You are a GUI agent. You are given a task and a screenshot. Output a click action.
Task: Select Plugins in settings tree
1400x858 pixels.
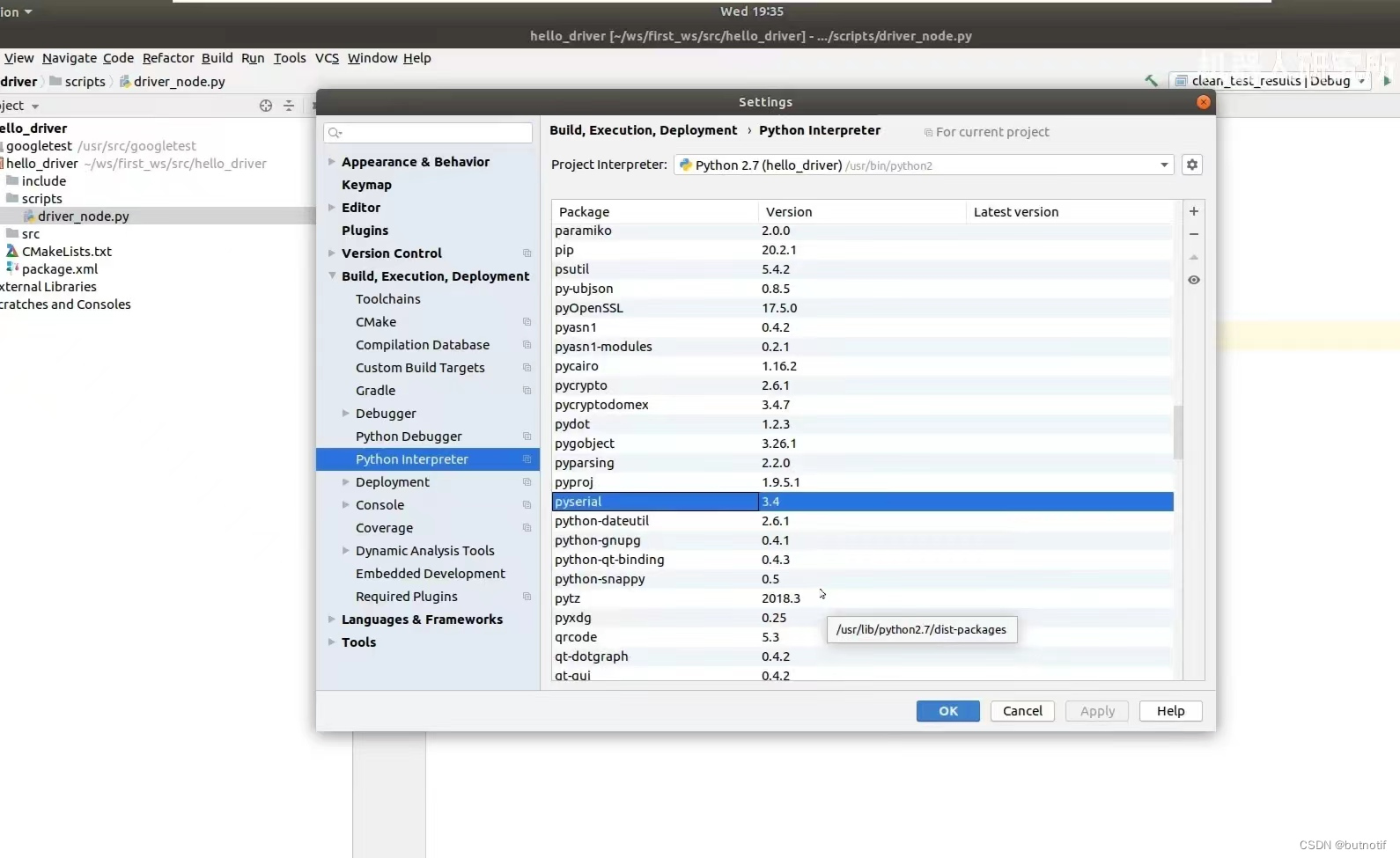pos(365,231)
